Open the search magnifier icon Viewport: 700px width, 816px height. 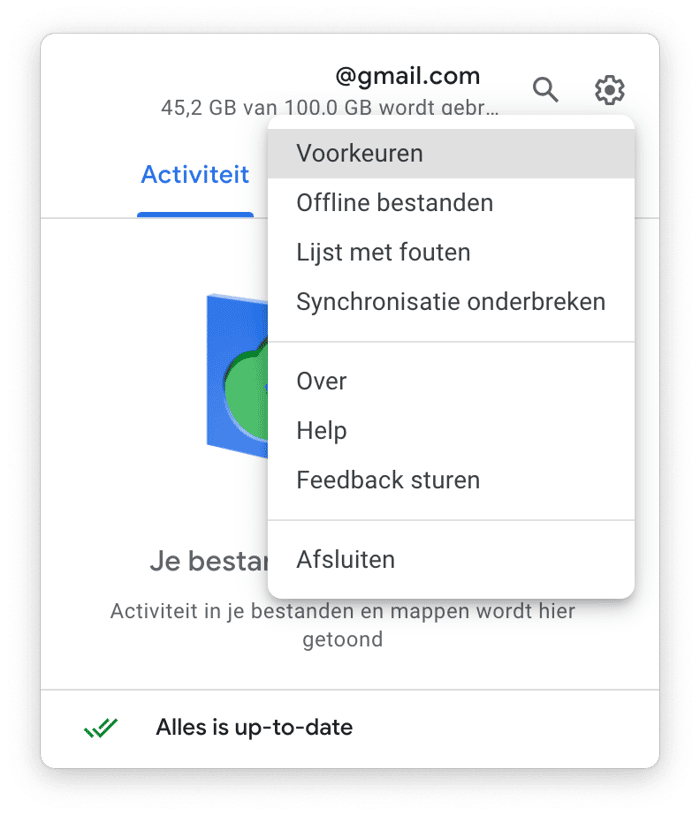tap(545, 90)
